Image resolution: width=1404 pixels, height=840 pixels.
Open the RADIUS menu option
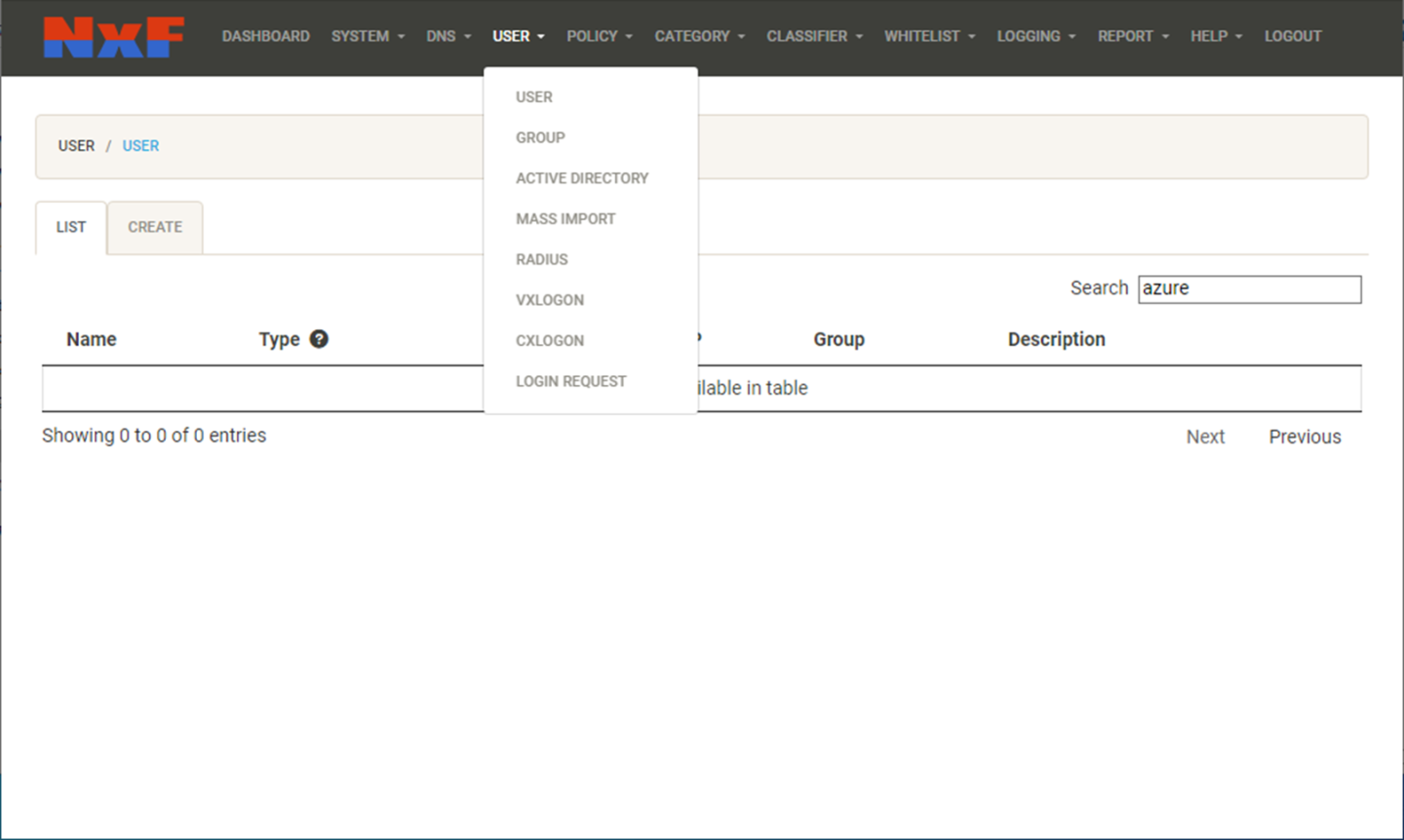click(x=541, y=259)
